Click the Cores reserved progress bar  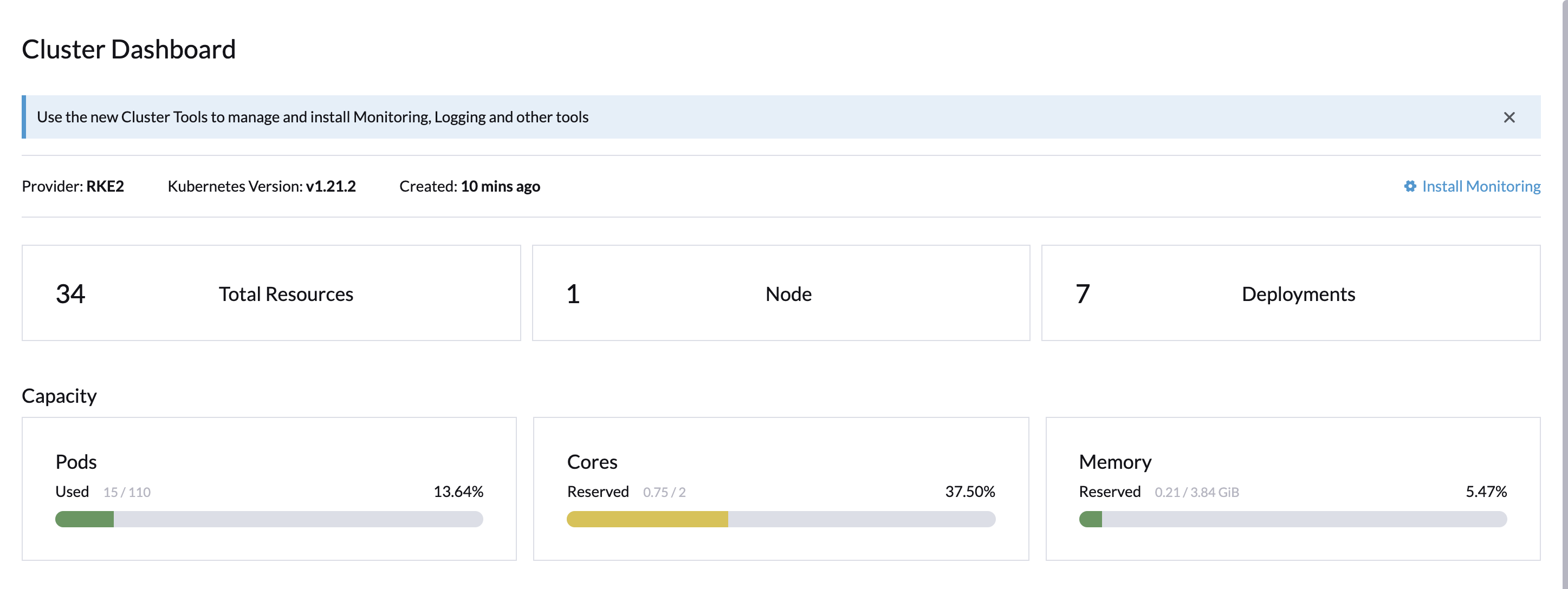coord(781,519)
